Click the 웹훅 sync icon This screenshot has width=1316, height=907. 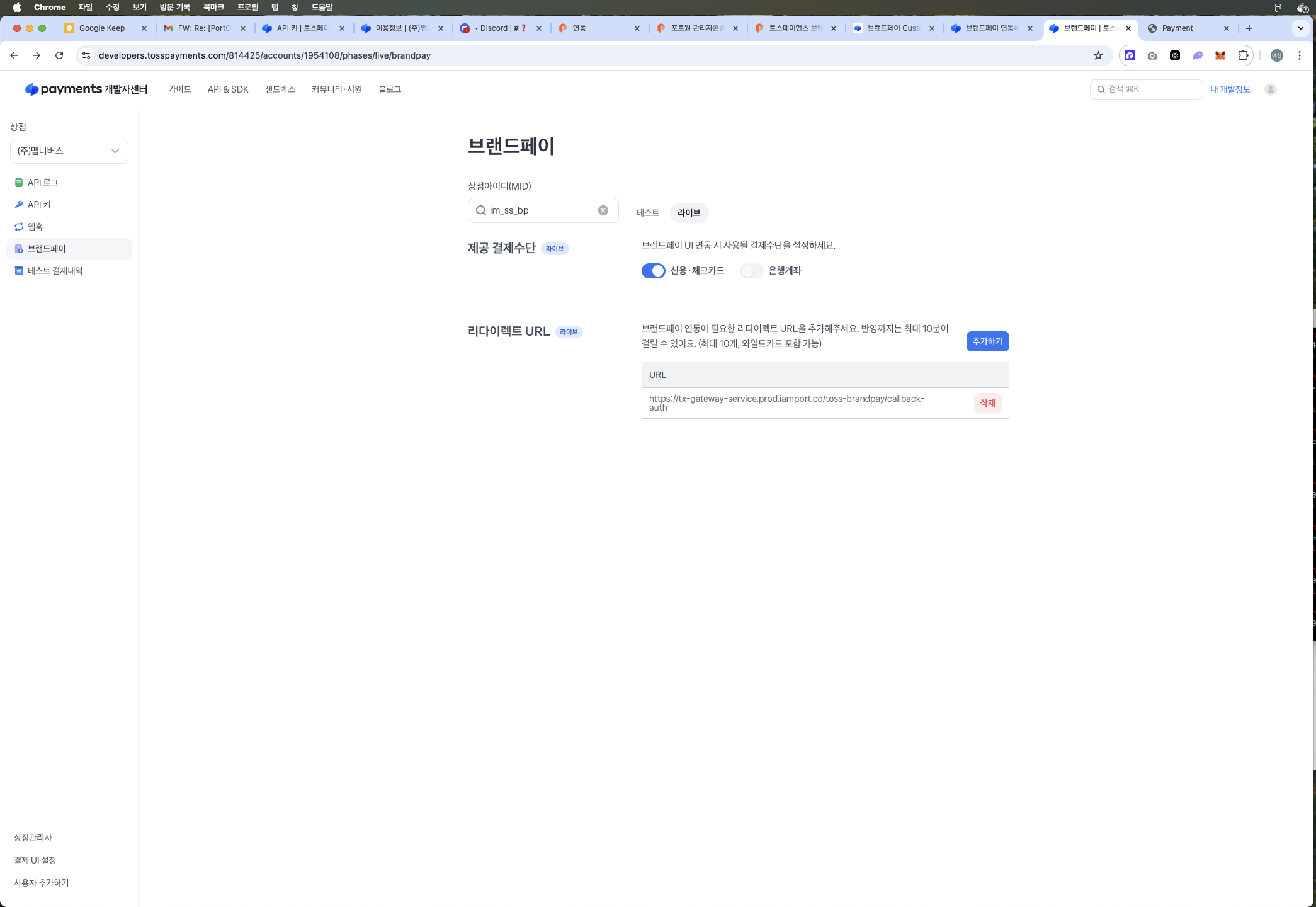tap(19, 227)
